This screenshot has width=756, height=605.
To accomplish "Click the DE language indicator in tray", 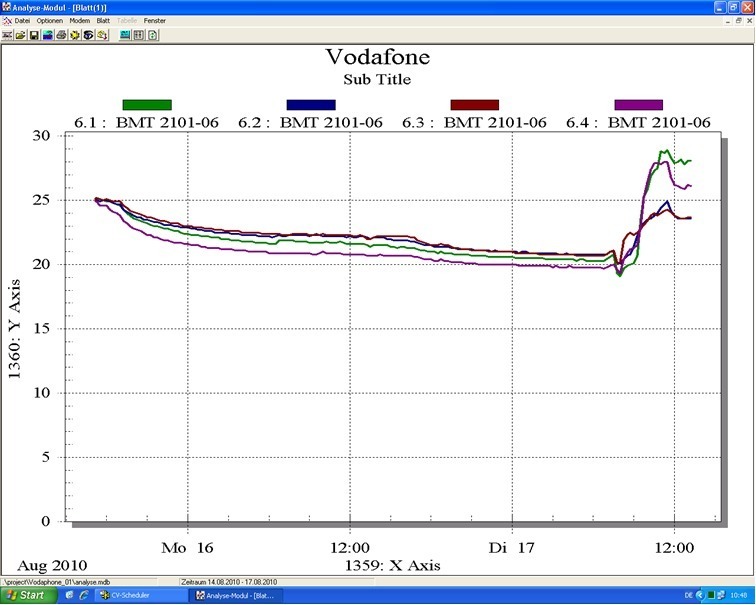I will point(688,596).
